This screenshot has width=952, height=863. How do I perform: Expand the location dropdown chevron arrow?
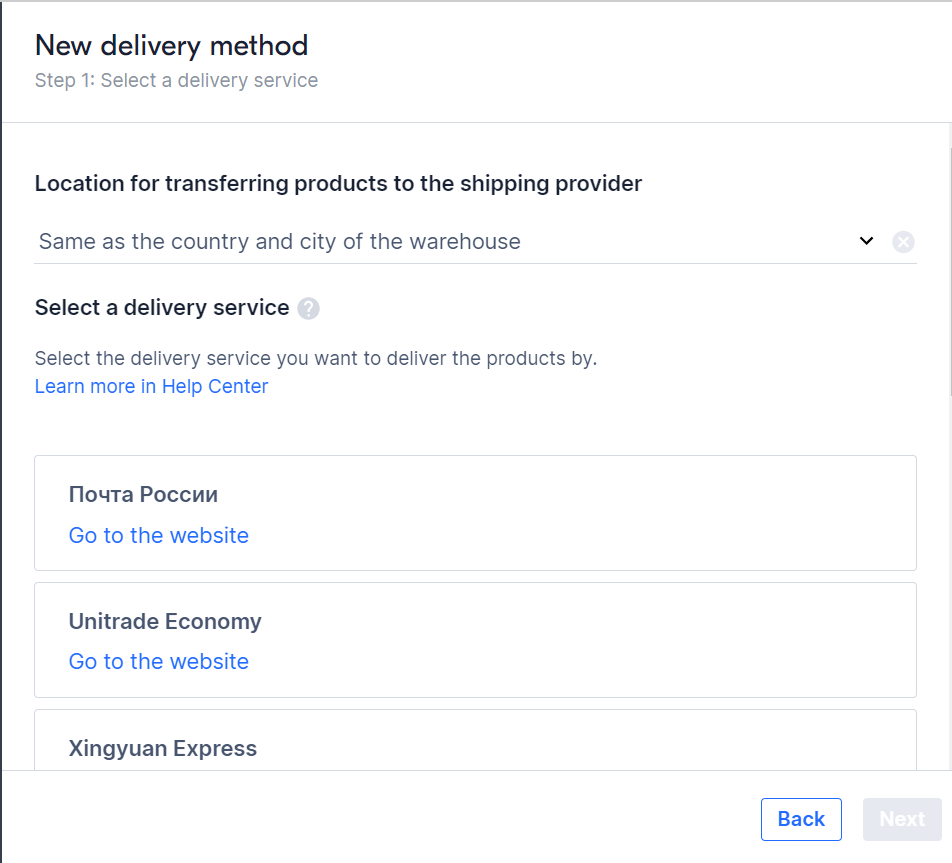click(866, 241)
